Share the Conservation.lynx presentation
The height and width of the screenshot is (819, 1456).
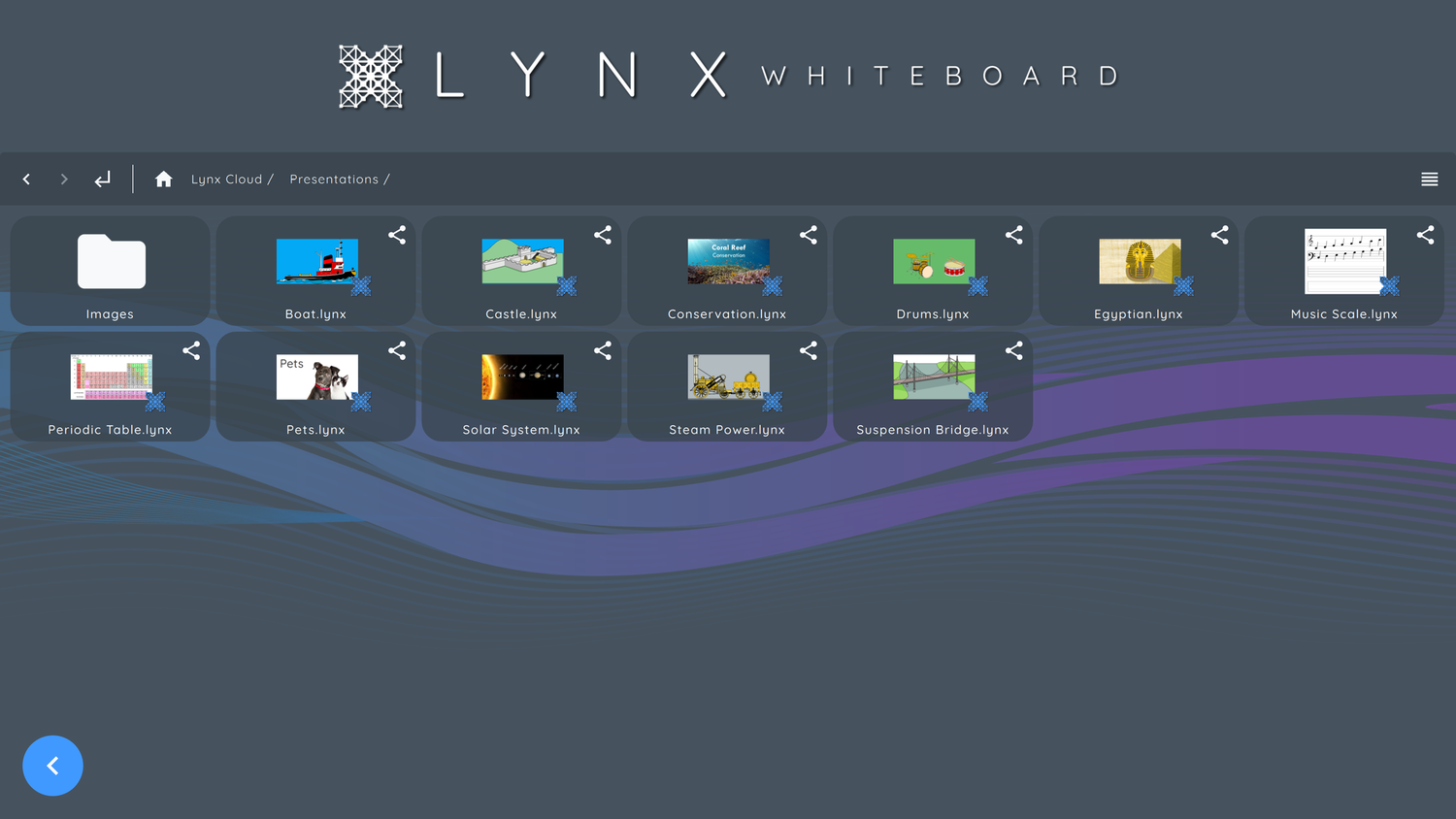point(809,235)
